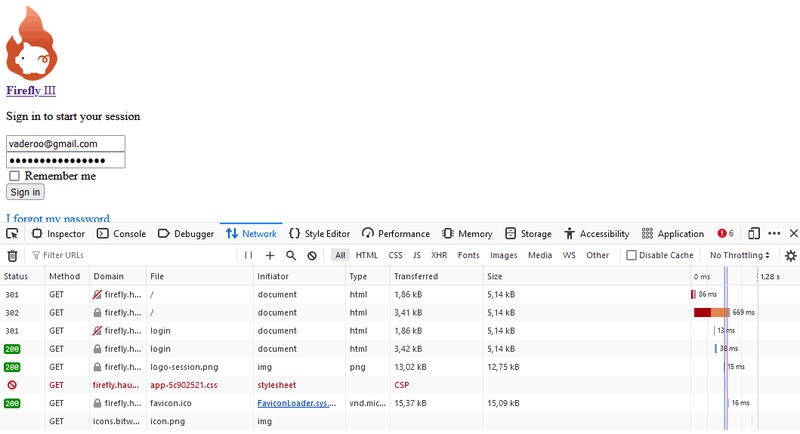This screenshot has width=800, height=434.
Task: Sort by Initiator column header
Action: [x=299, y=276]
